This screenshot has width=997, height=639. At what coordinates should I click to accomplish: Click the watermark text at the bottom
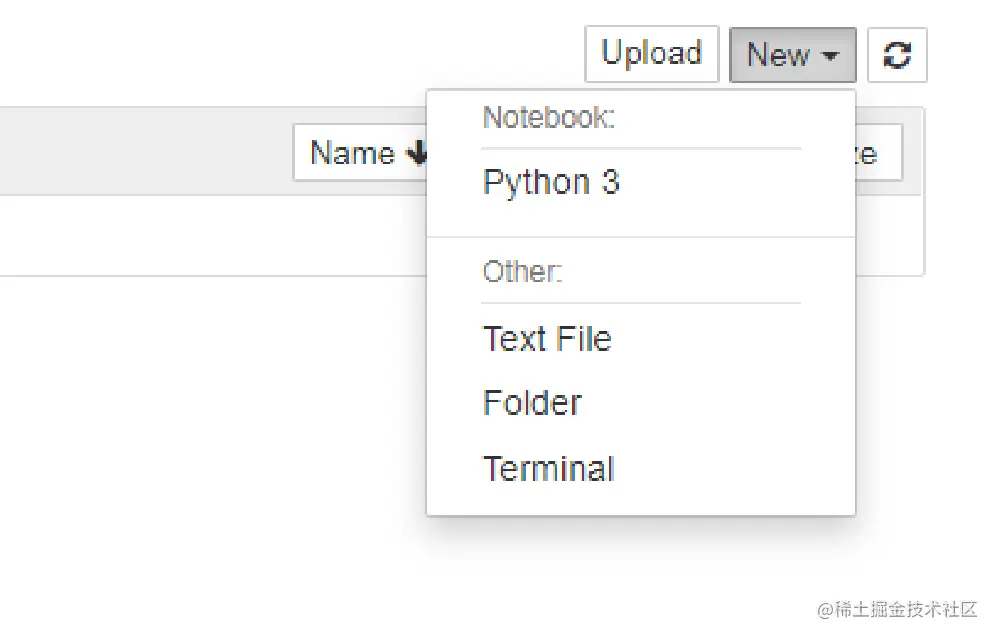click(896, 609)
